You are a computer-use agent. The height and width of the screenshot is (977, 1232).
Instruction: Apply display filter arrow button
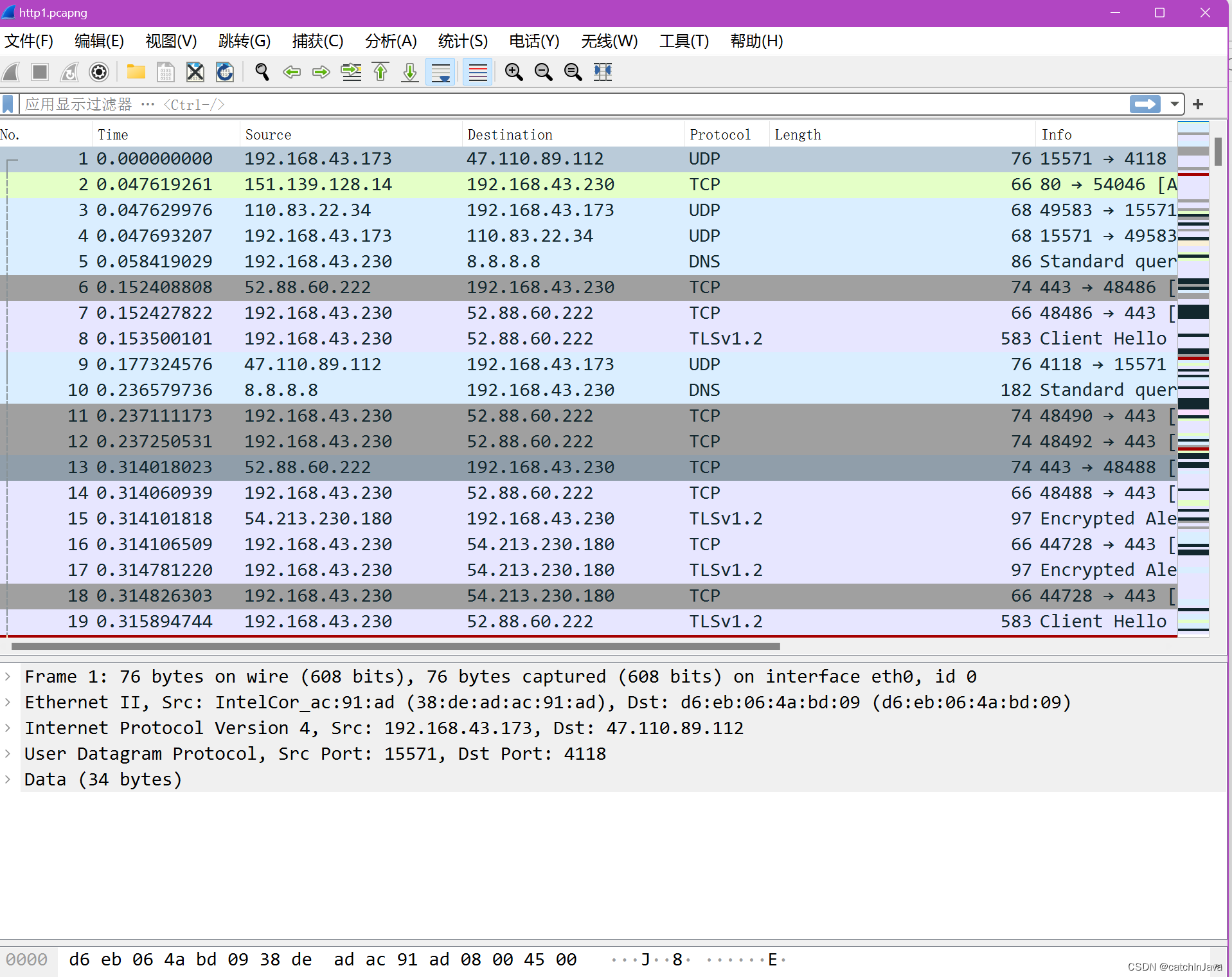[1145, 104]
